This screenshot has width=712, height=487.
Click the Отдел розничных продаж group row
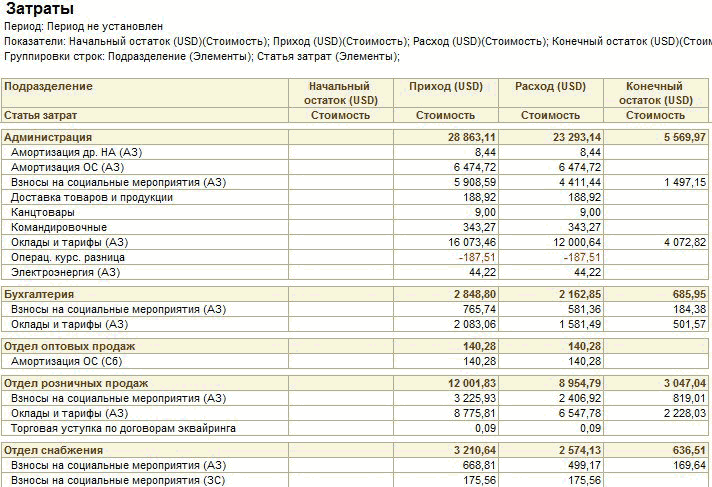click(76, 383)
